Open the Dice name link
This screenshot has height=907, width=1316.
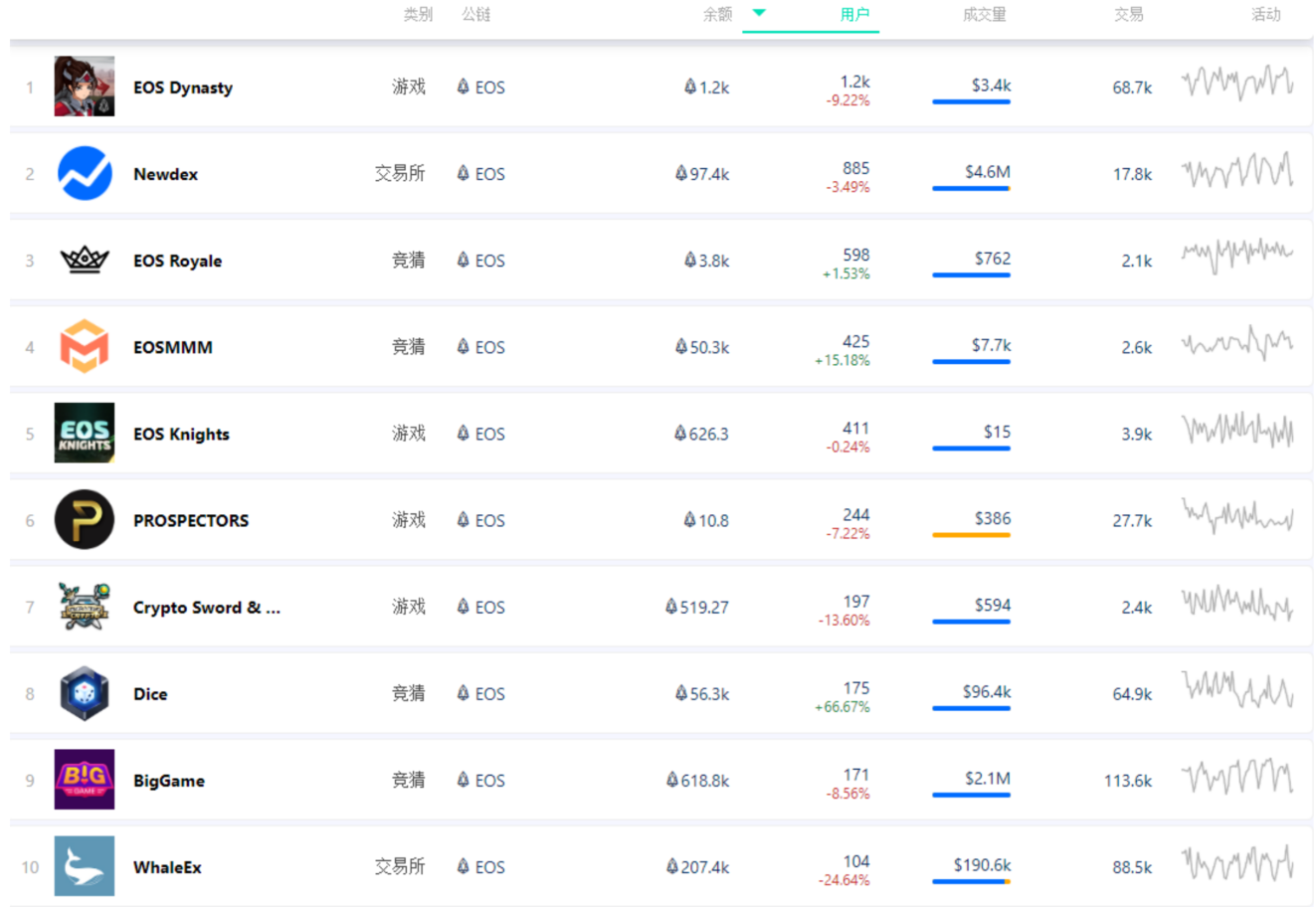(150, 694)
